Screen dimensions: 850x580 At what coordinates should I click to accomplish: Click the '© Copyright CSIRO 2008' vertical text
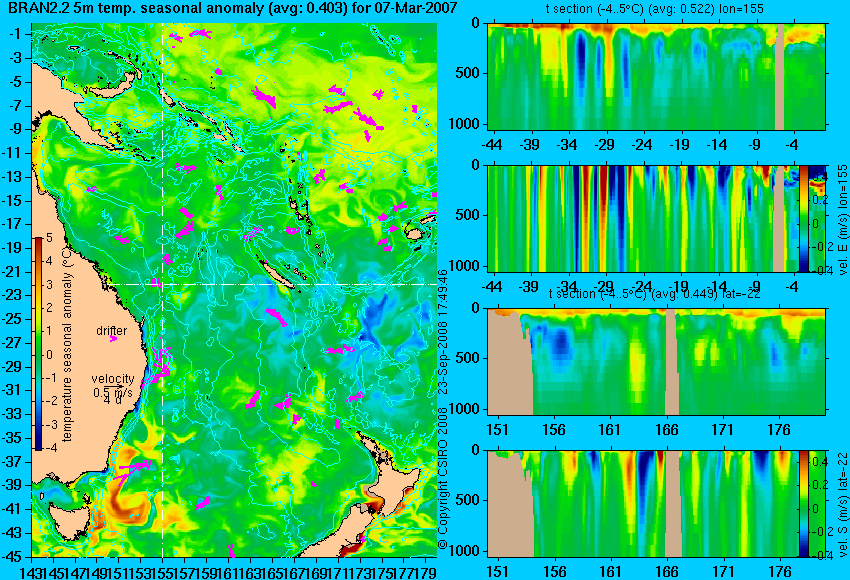point(443,478)
